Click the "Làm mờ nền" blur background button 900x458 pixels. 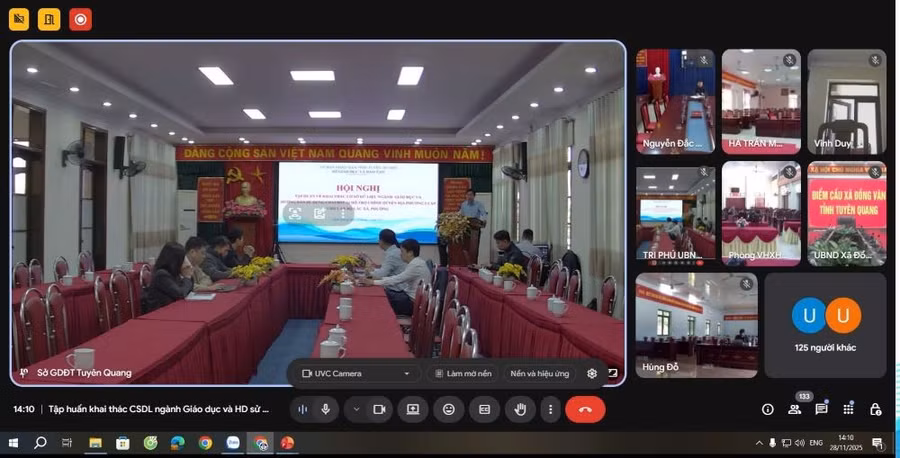tap(462, 373)
